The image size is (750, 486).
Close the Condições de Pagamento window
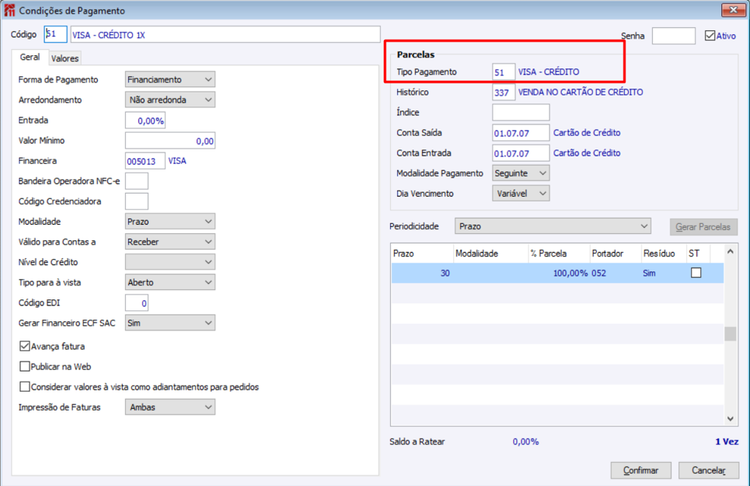(733, 10)
